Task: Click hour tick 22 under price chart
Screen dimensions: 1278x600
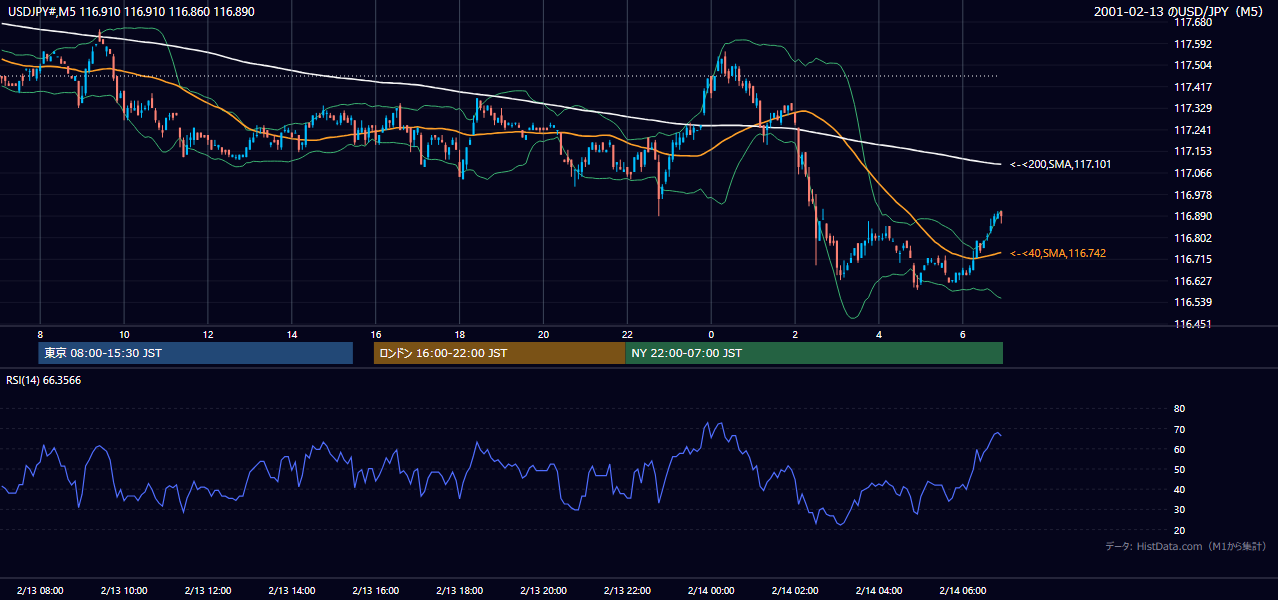Action: point(627,333)
